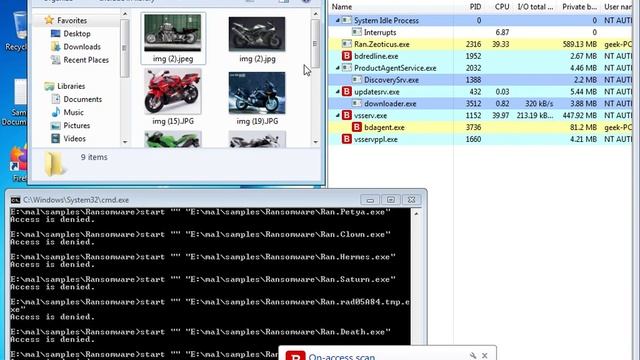The width and height of the screenshot is (640, 360).
Task: Collapse vsserv.exe tree node
Action: [338, 115]
